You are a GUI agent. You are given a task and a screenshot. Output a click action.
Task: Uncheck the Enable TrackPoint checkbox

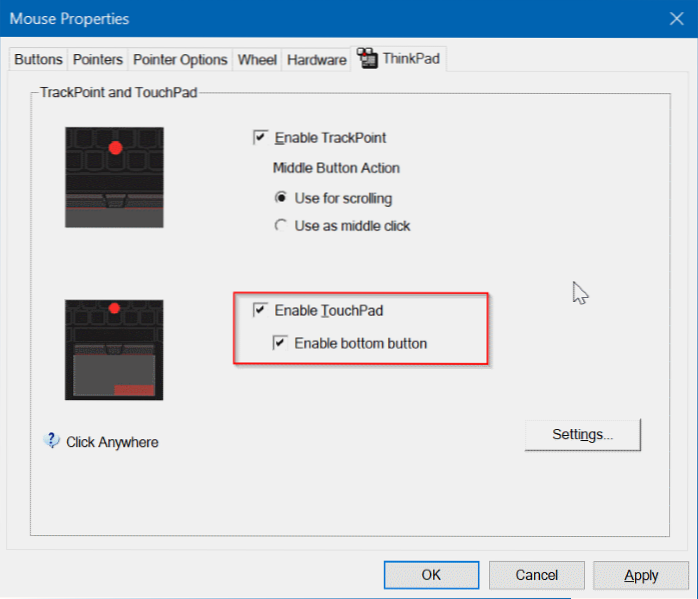pos(261,138)
